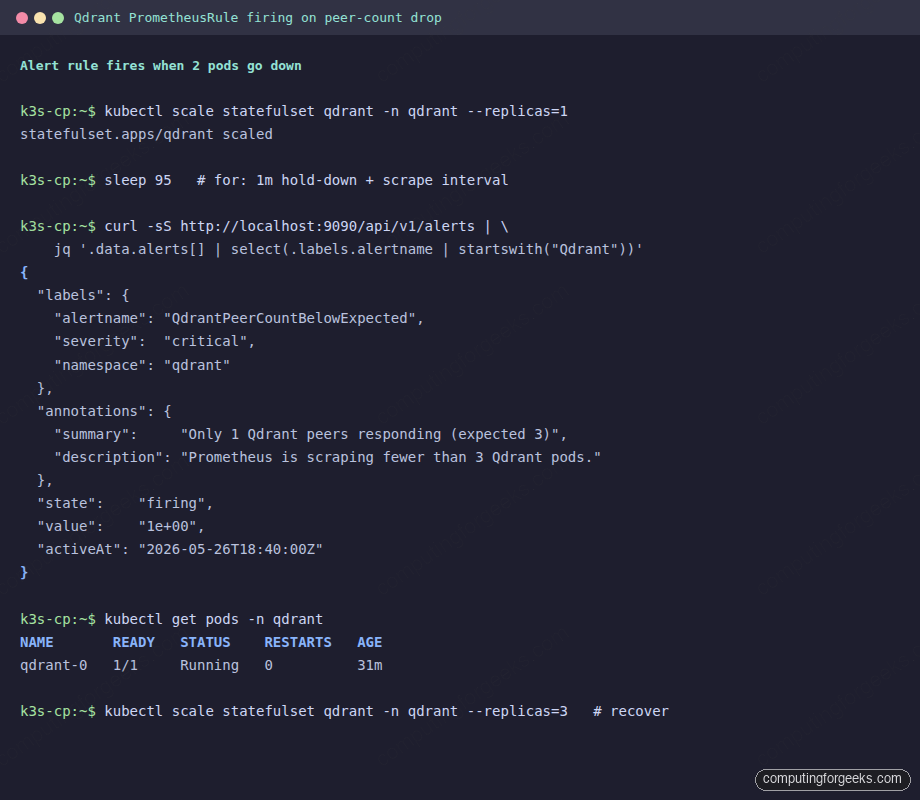This screenshot has height=800, width=920.
Task: Click the STATUS column header
Action: click(205, 642)
